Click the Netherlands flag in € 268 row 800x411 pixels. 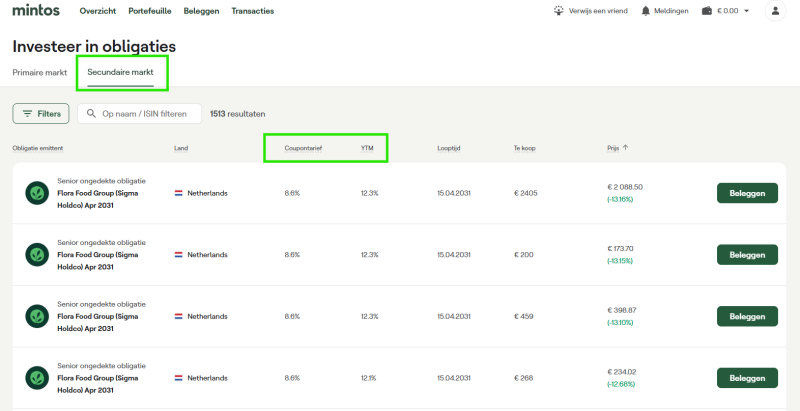tap(179, 378)
